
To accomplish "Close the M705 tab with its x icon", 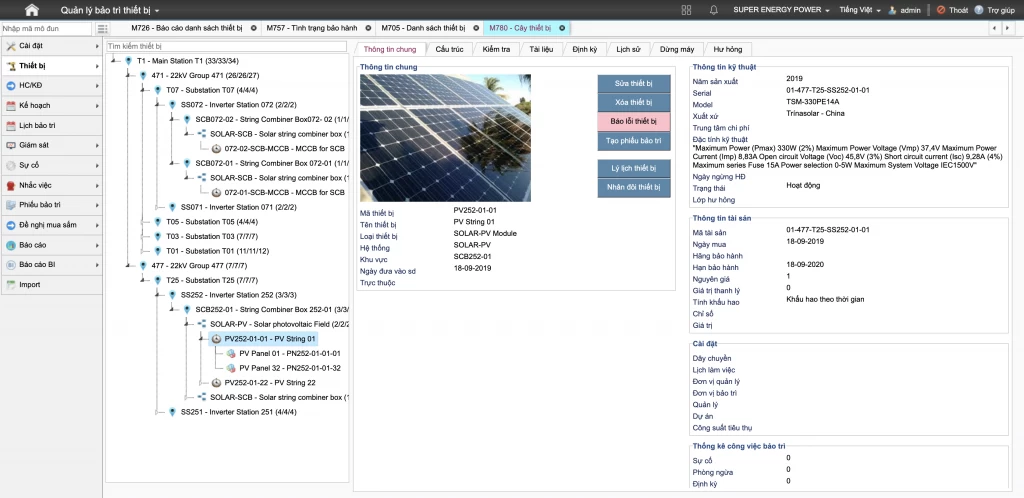I will point(476,28).
